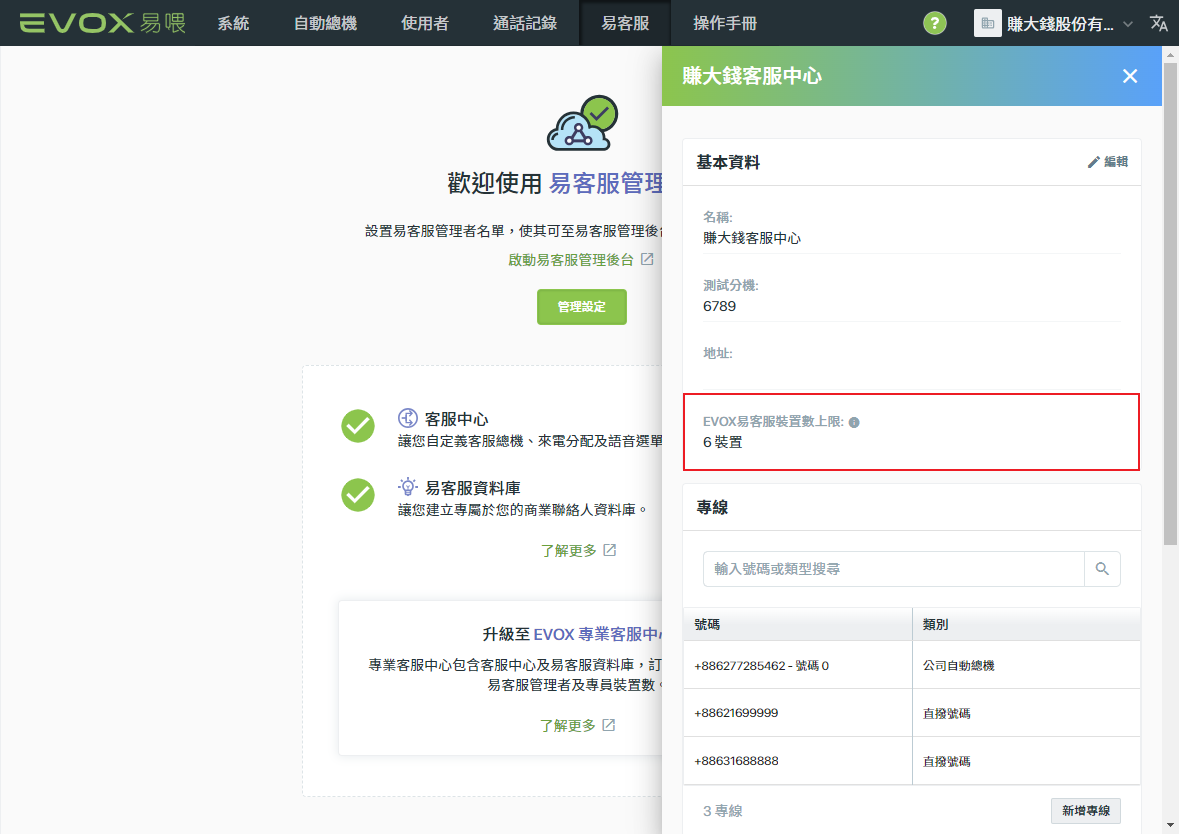Click the info icon beside EVOX易客服裝置數上限
The width and height of the screenshot is (1179, 834).
pyautogui.click(x=854, y=423)
